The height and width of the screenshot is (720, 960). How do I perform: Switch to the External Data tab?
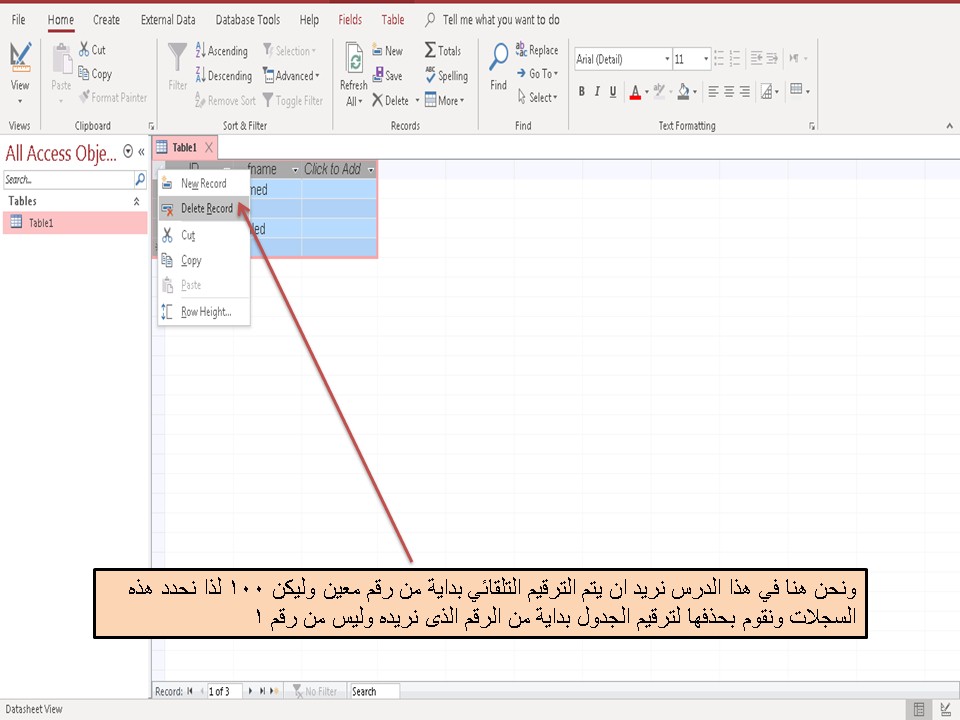[168, 20]
